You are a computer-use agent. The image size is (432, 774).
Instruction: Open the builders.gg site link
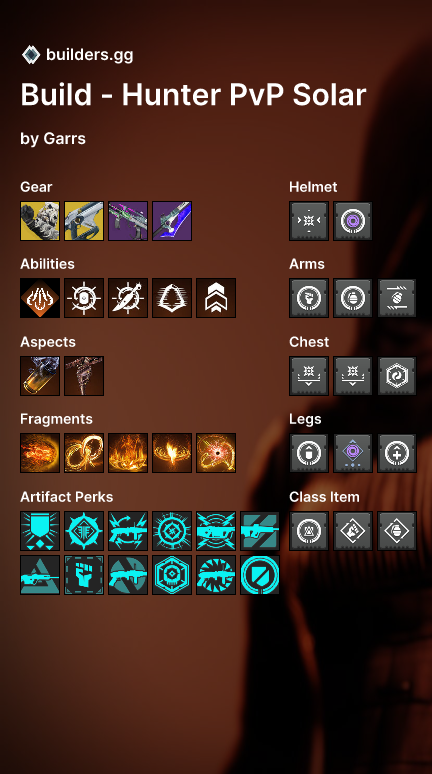[89, 55]
